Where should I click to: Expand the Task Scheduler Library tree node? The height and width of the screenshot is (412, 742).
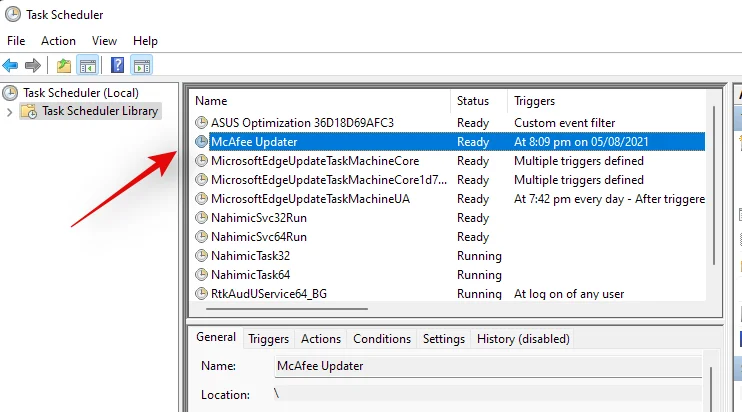coord(9,112)
